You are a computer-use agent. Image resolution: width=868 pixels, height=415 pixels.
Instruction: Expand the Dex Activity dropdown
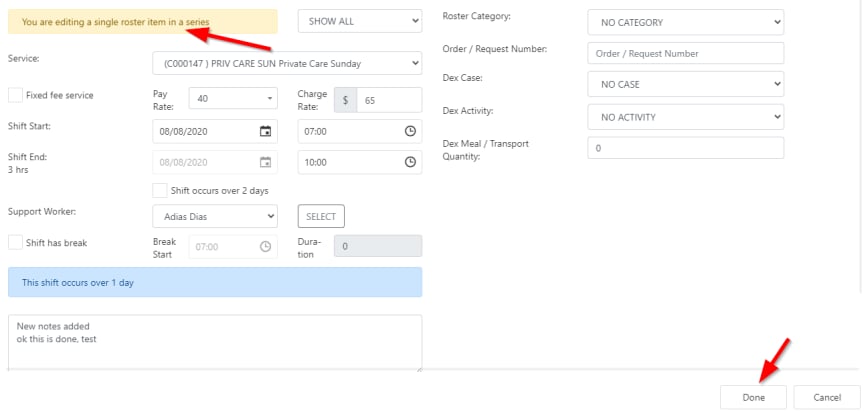(x=686, y=117)
